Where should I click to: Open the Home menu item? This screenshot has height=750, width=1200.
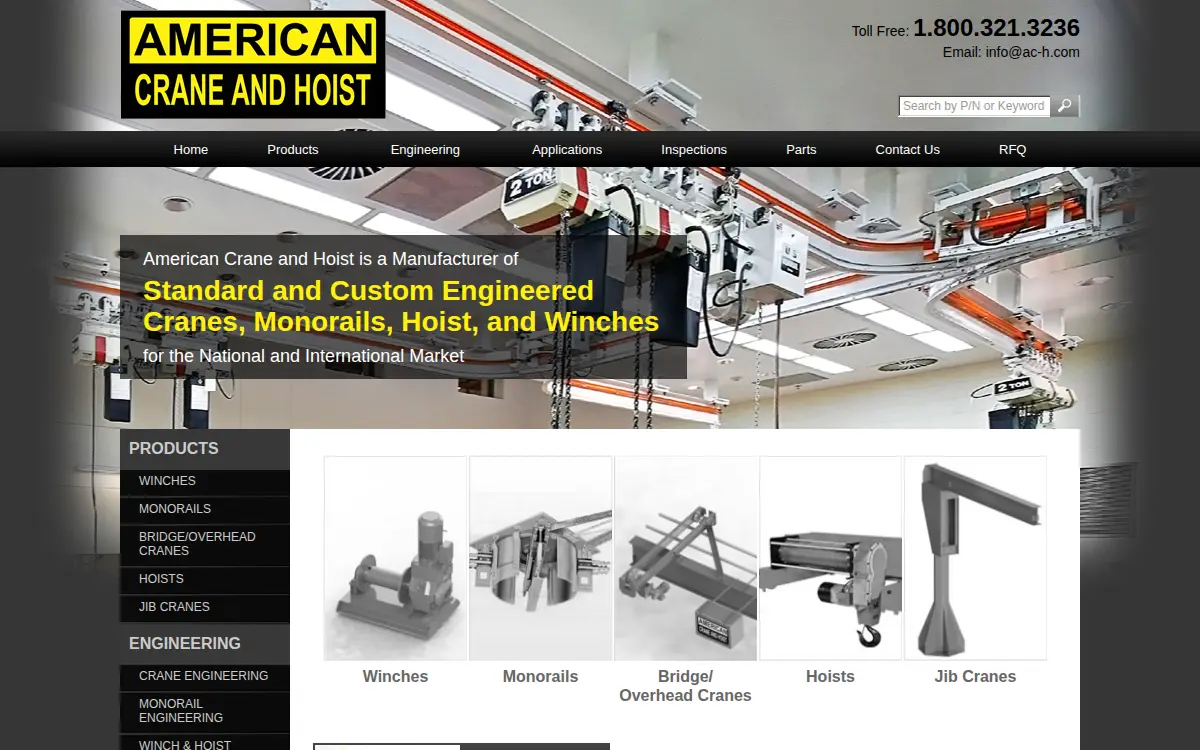[191, 150]
